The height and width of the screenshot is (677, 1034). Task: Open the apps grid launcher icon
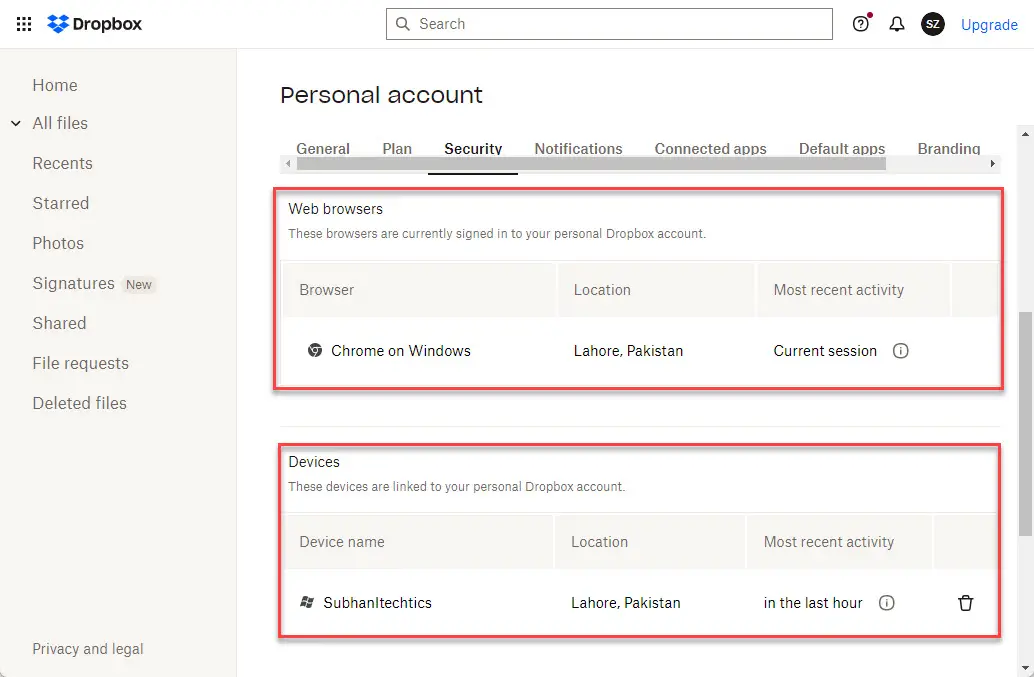(24, 24)
